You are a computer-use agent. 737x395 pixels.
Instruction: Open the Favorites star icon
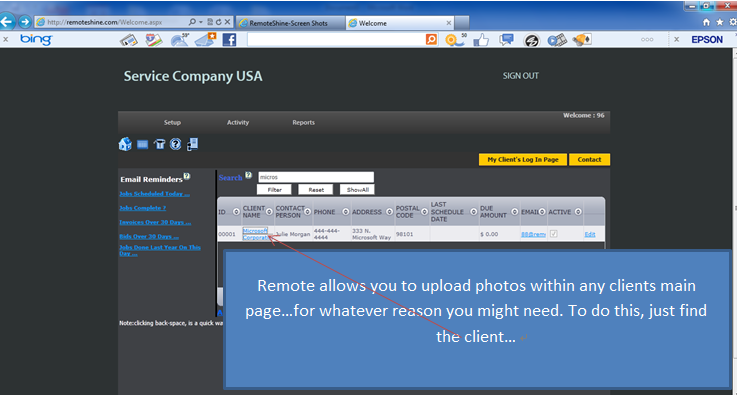pyautogui.click(x=720, y=22)
